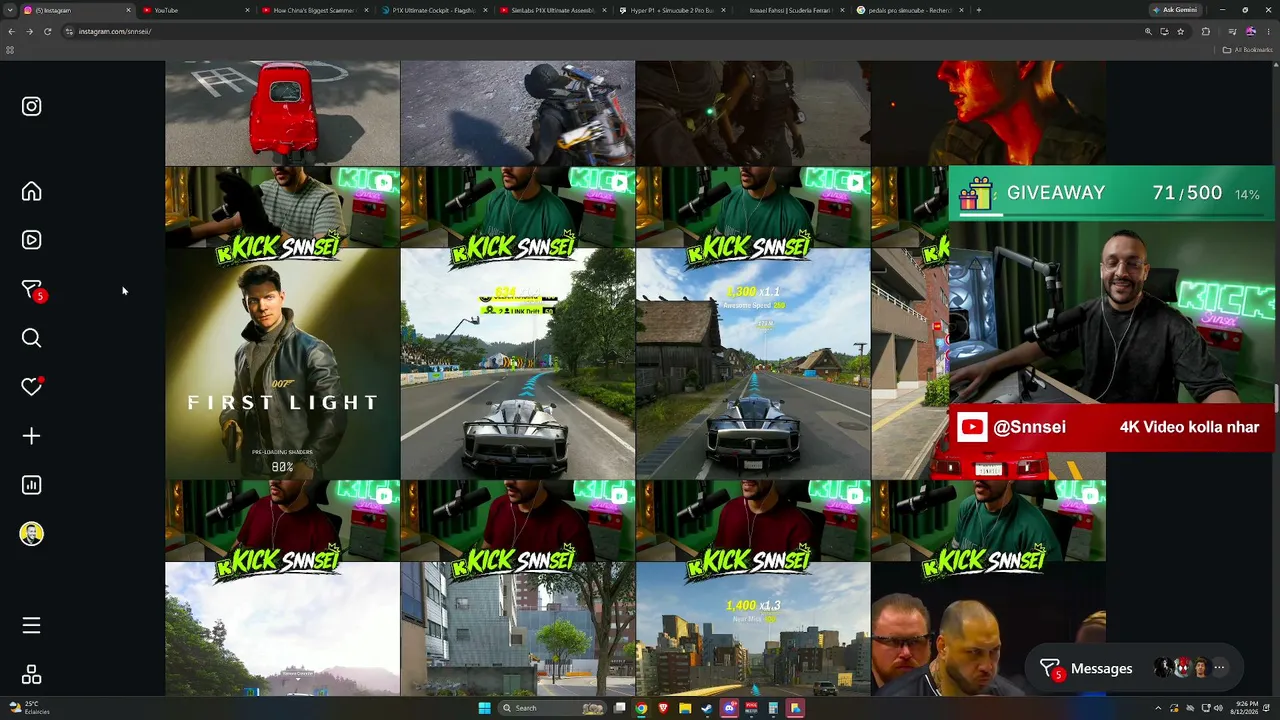Close the Instagram browser tab
The height and width of the screenshot is (720, 1280).
pyautogui.click(x=128, y=10)
